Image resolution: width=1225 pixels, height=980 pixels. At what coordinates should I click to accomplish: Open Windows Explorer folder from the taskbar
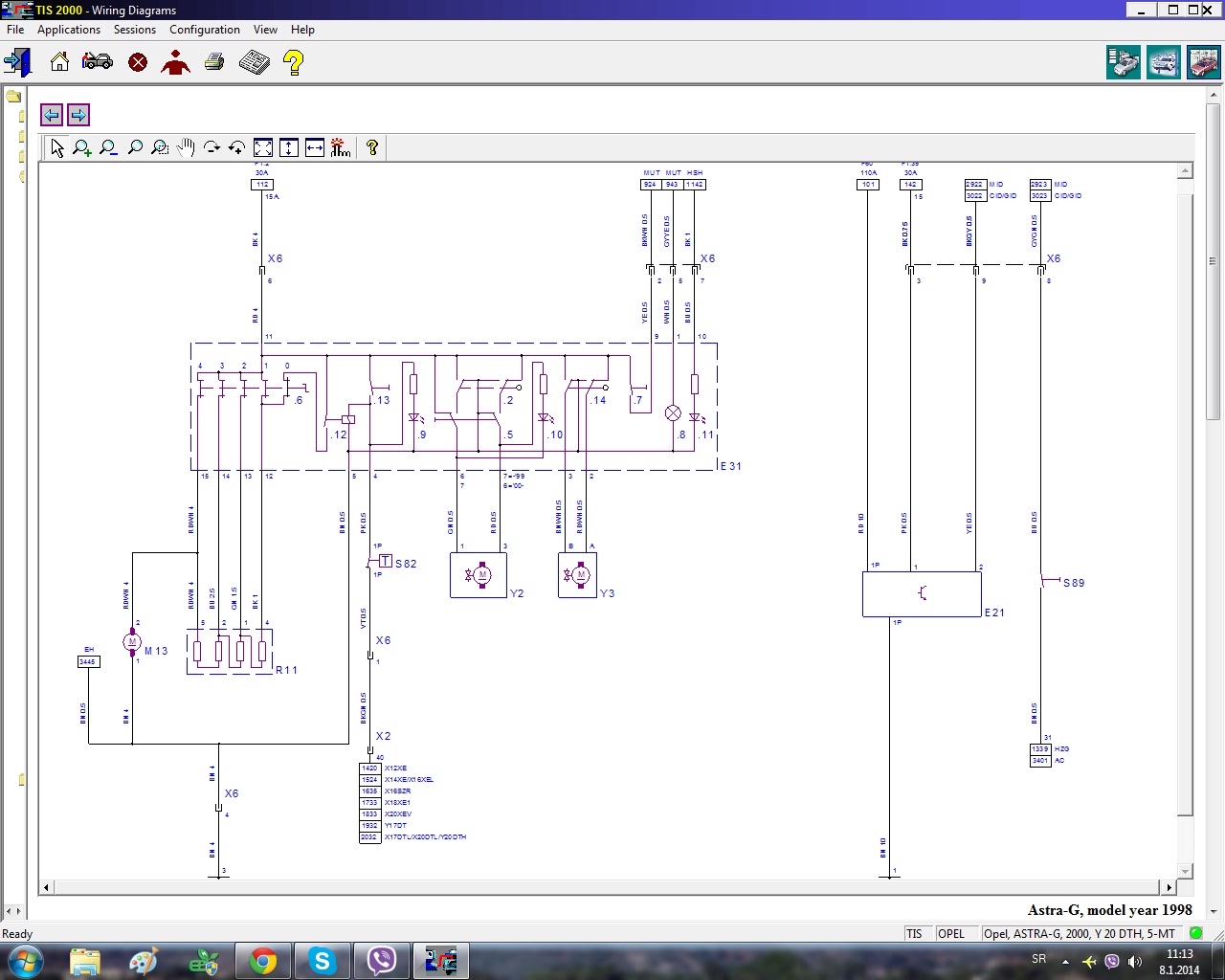point(84,961)
